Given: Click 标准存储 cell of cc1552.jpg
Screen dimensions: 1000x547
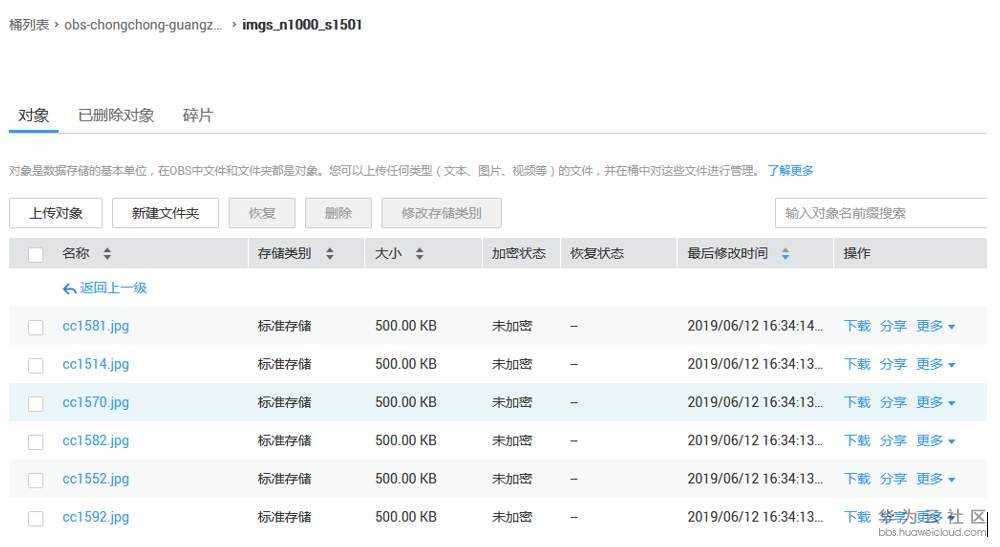Looking at the screenshot, I should pyautogui.click(x=284, y=479).
